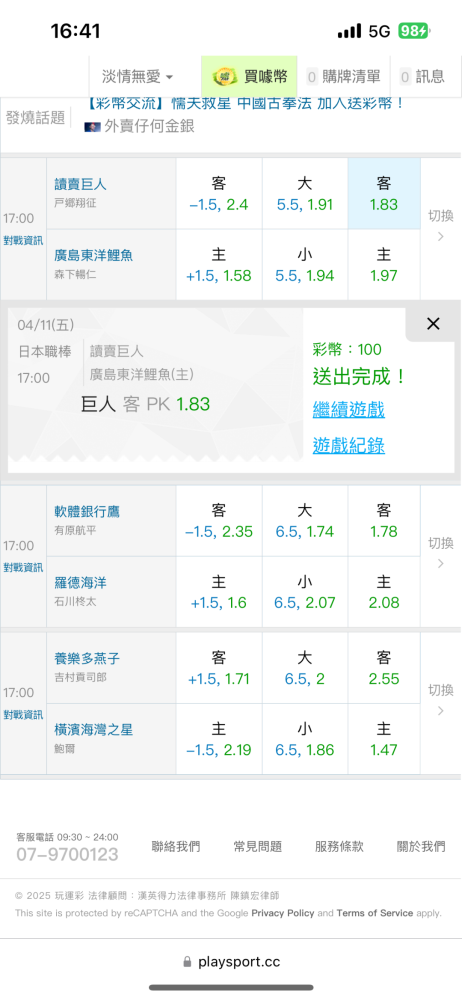Close the bet confirmation slip

pos(433,324)
